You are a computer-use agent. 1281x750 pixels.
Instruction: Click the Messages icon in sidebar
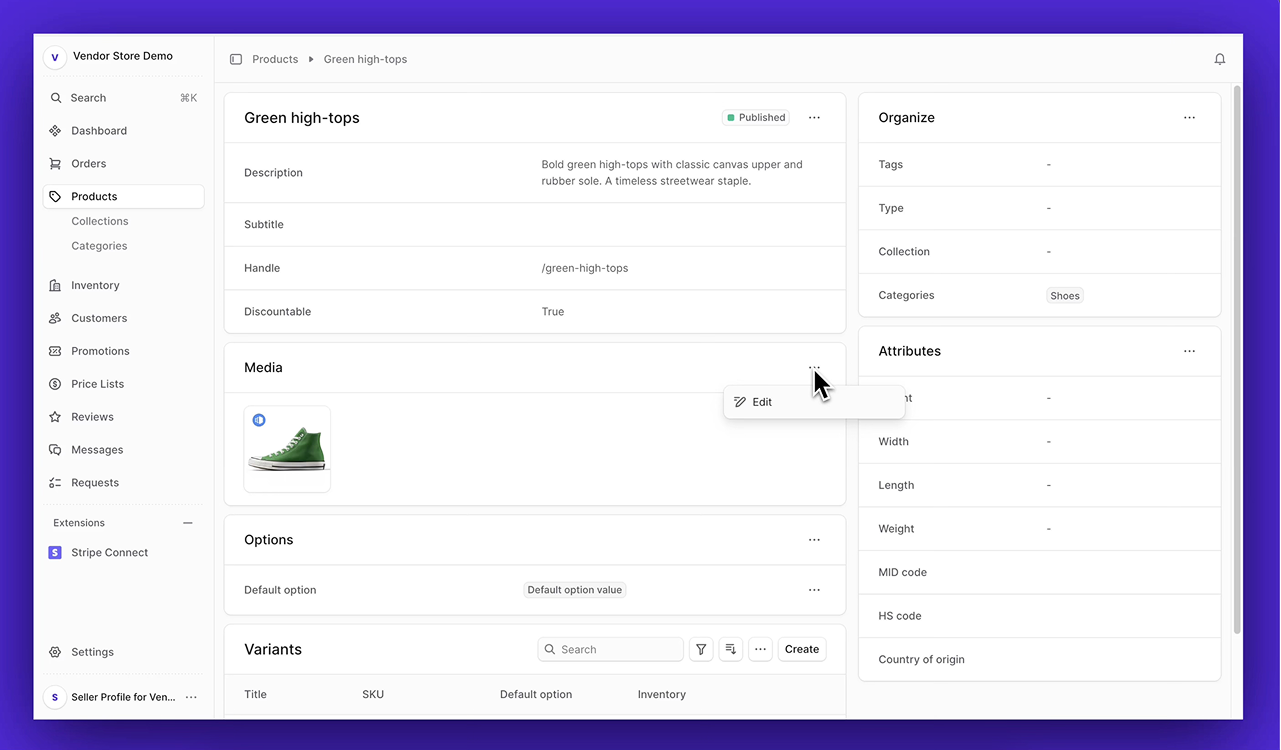[55, 449]
